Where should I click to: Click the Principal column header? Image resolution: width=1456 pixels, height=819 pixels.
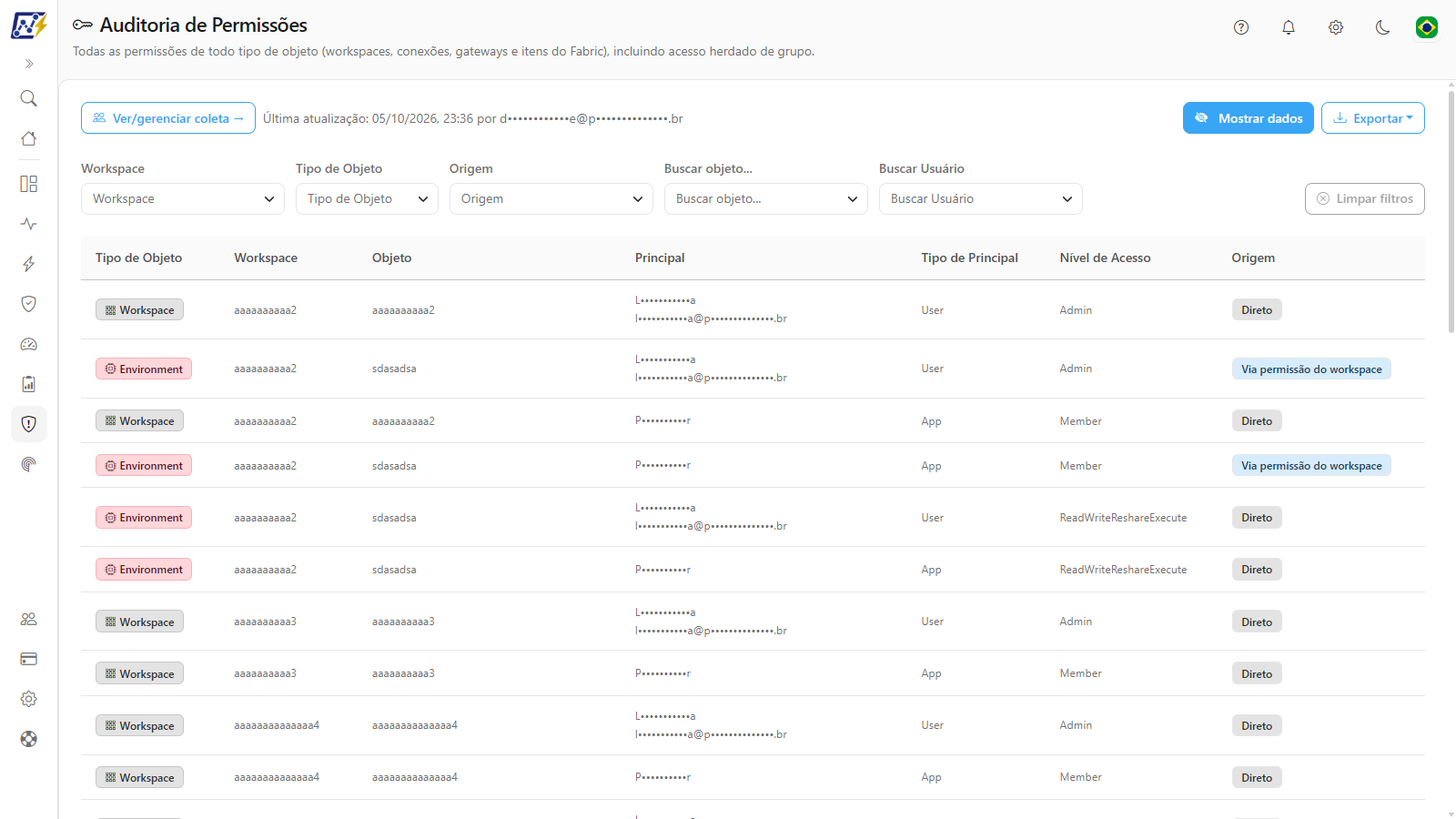click(660, 258)
